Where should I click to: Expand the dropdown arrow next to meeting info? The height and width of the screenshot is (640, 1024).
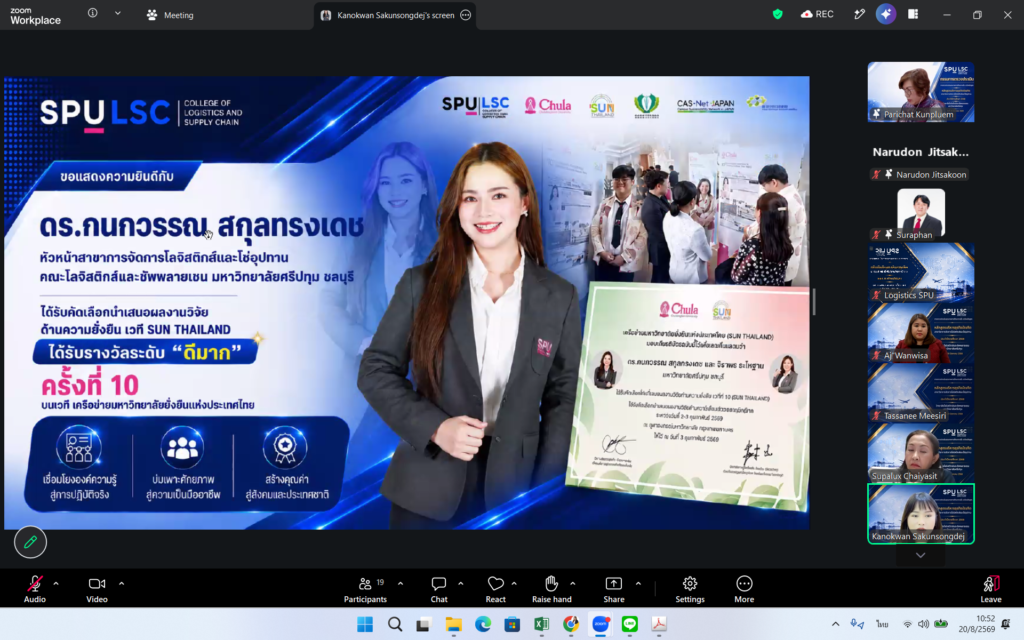pyautogui.click(x=118, y=13)
